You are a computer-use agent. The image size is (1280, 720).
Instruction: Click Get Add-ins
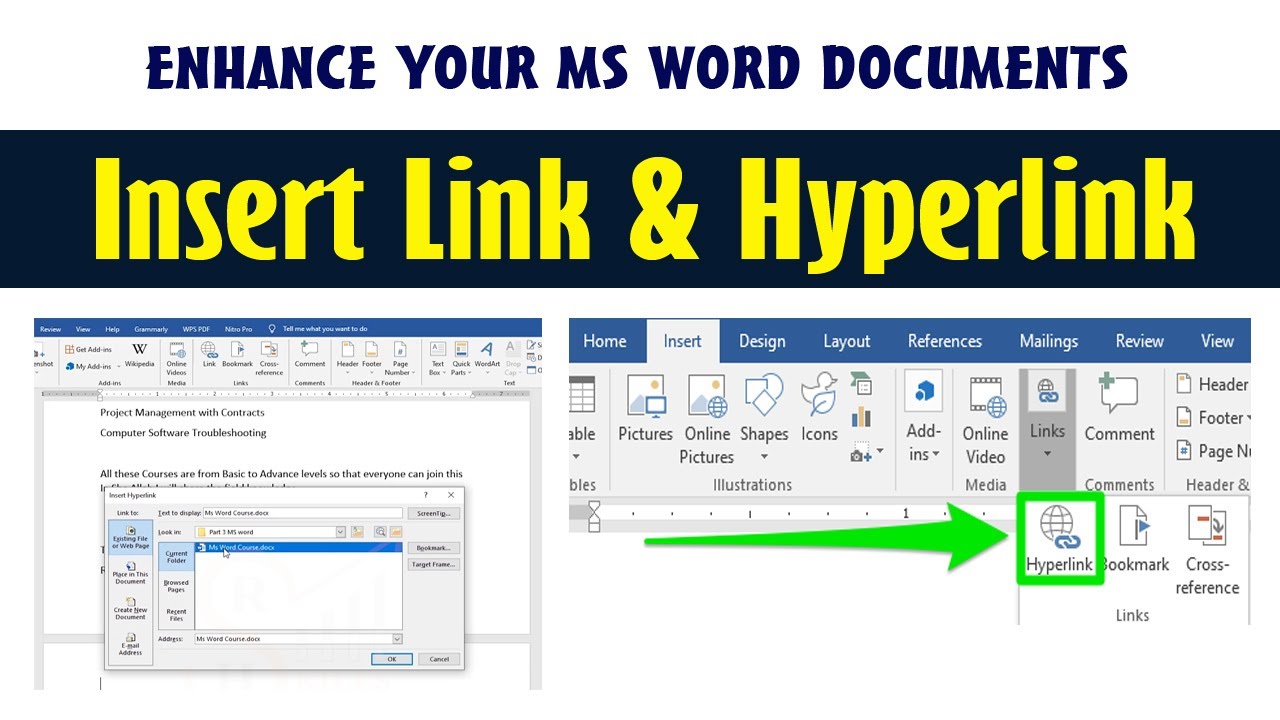tap(88, 350)
